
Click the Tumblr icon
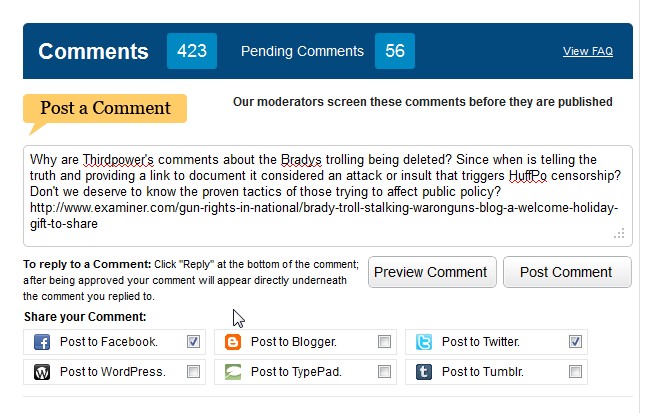[x=424, y=372]
